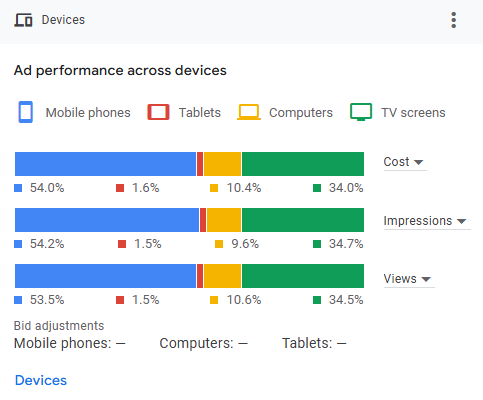Click red 1.5% swatch under Impressions bar
This screenshot has width=483, height=400.
click(x=122, y=244)
